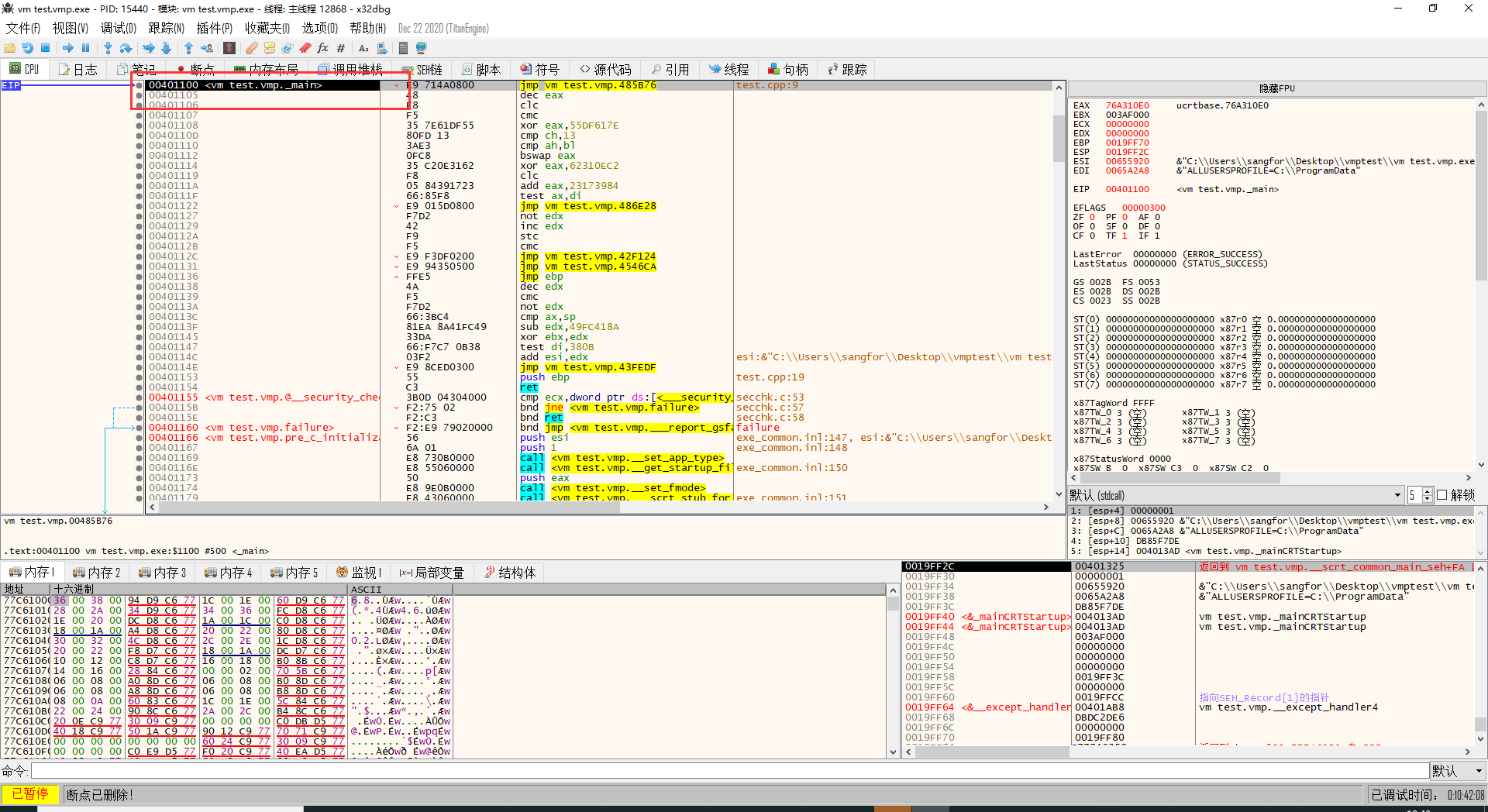Switch to the 内存 2 dump tab
The width and height of the screenshot is (1488, 812).
(x=97, y=573)
